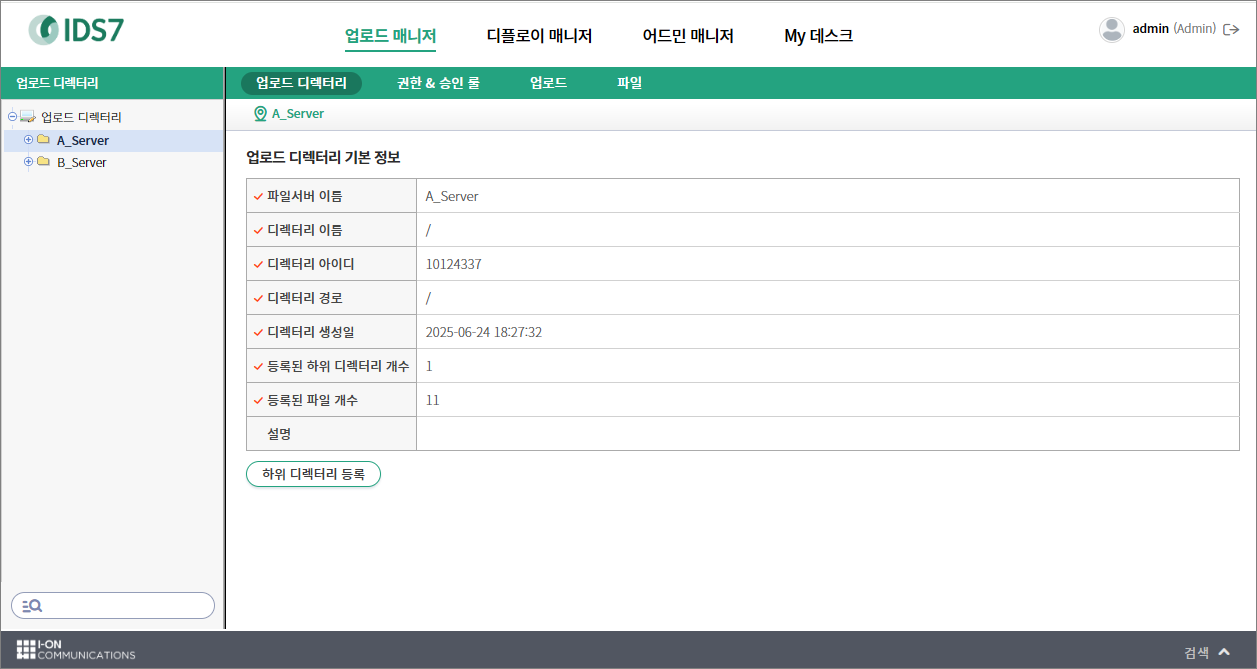Image resolution: width=1257 pixels, height=669 pixels.
Task: Click the A_Server folder icon in tree
Action: [x=43, y=140]
